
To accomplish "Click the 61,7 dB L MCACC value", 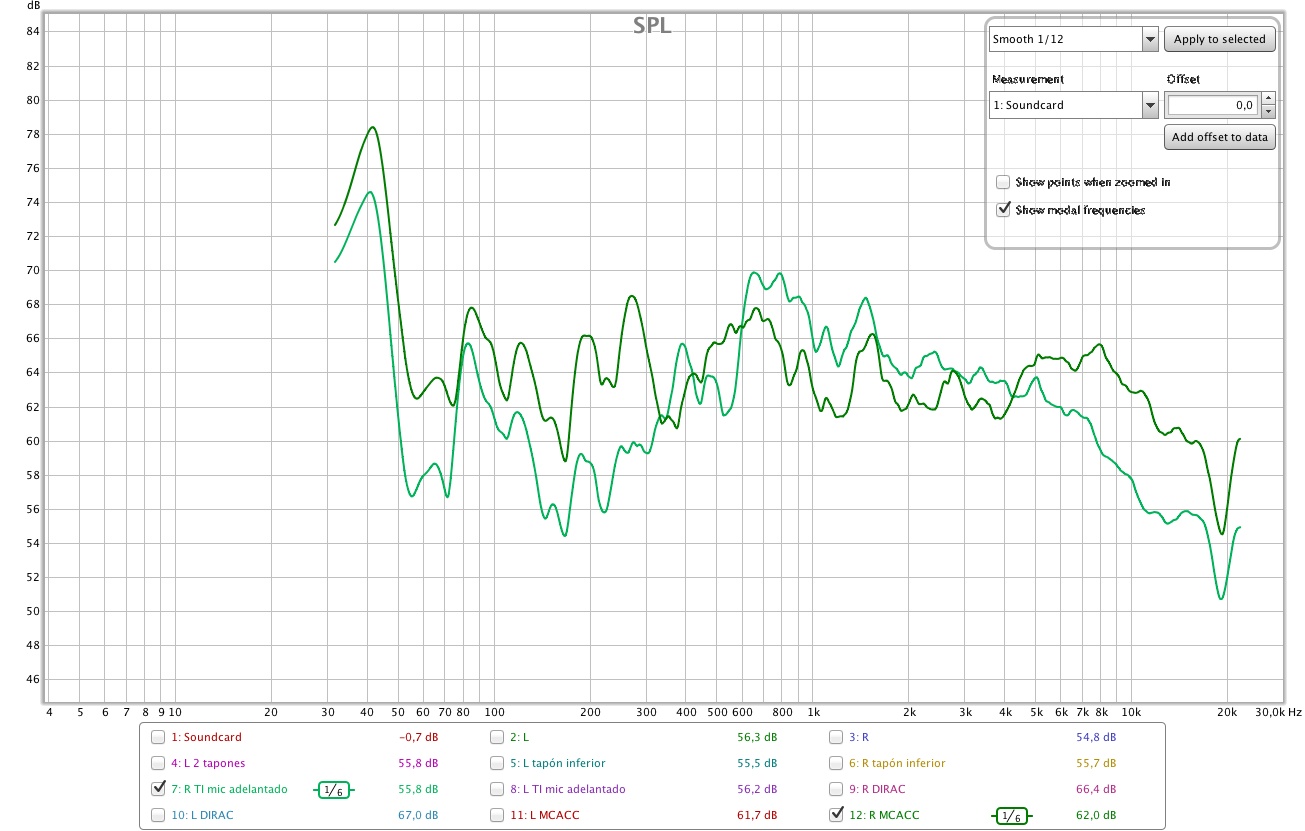I will click(x=758, y=815).
